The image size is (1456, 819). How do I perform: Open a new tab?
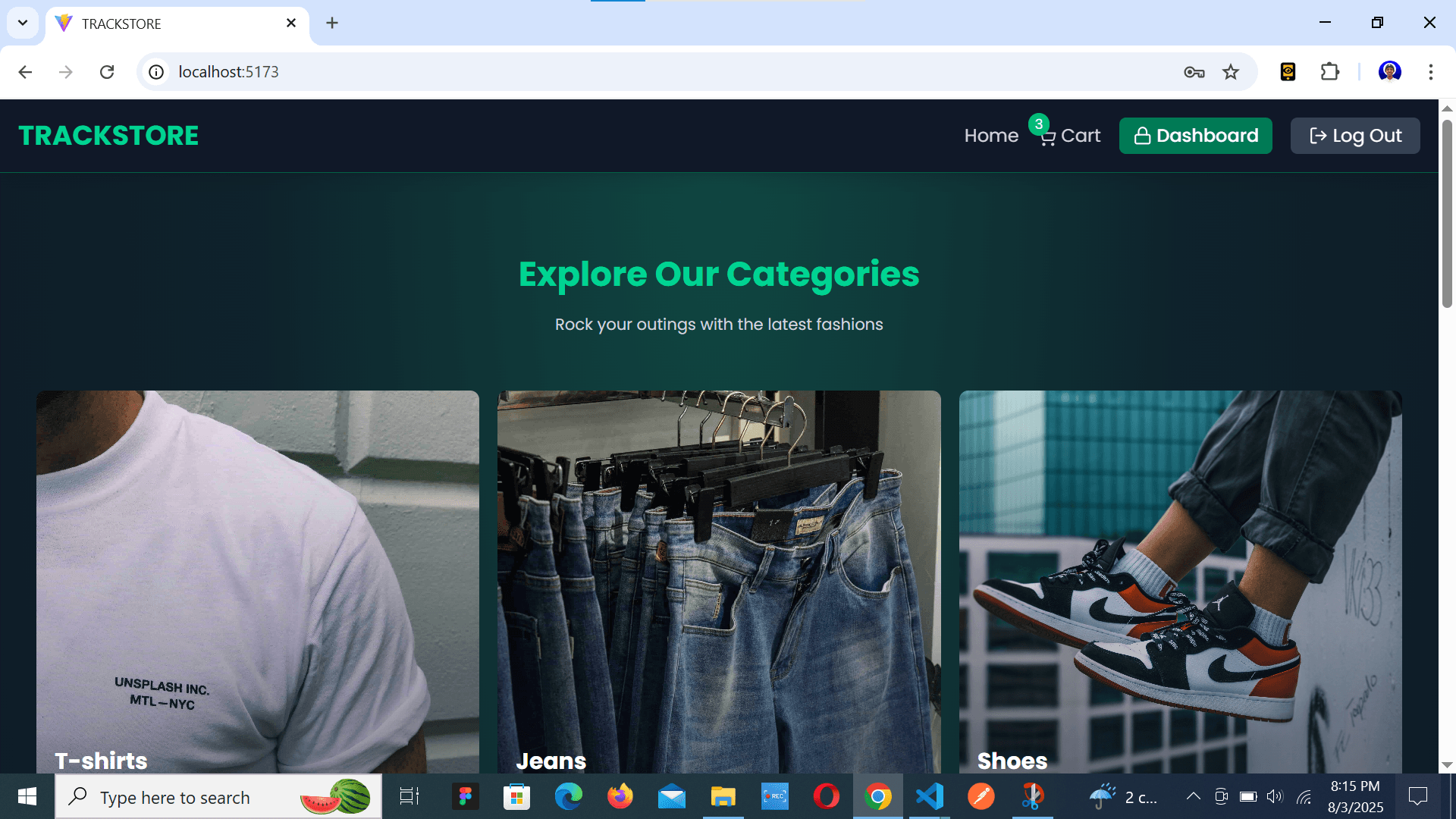(x=332, y=24)
